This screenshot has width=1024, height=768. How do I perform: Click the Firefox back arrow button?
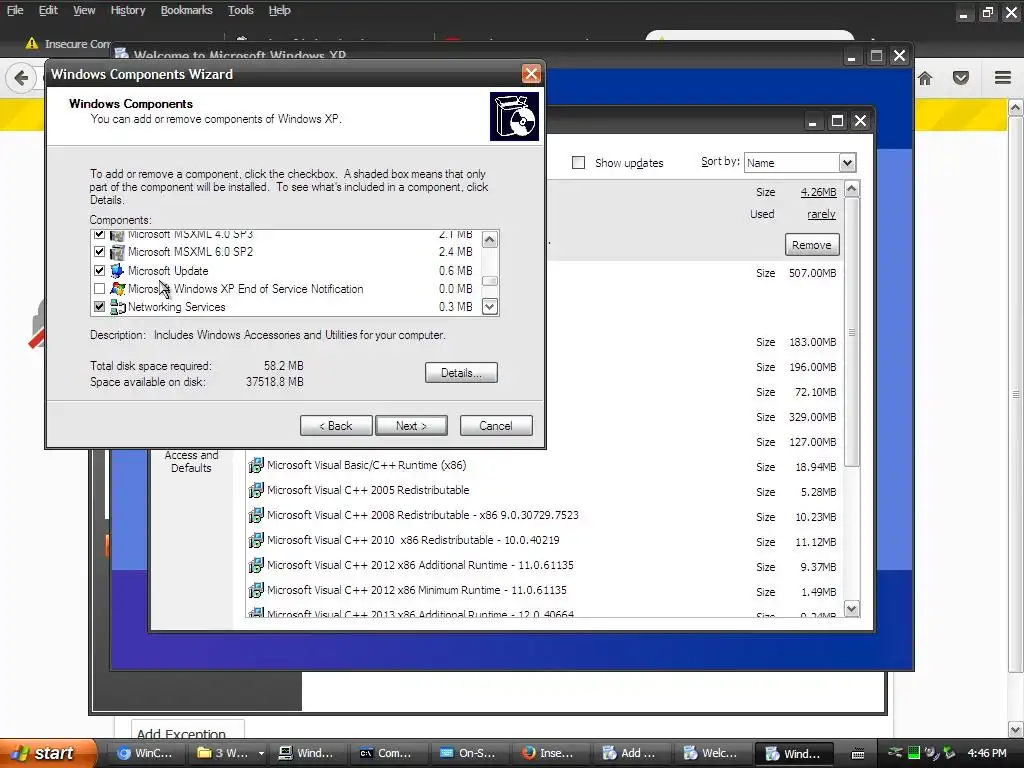click(x=21, y=78)
